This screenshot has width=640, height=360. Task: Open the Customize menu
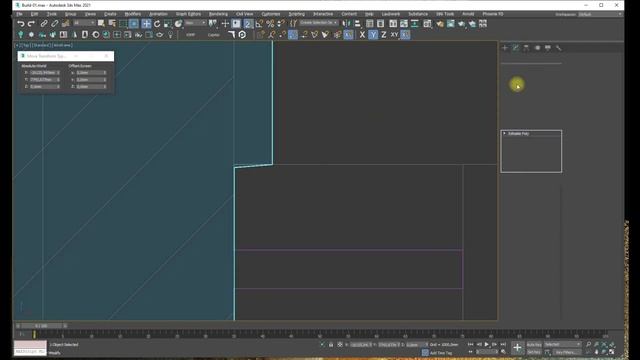[x=271, y=14]
